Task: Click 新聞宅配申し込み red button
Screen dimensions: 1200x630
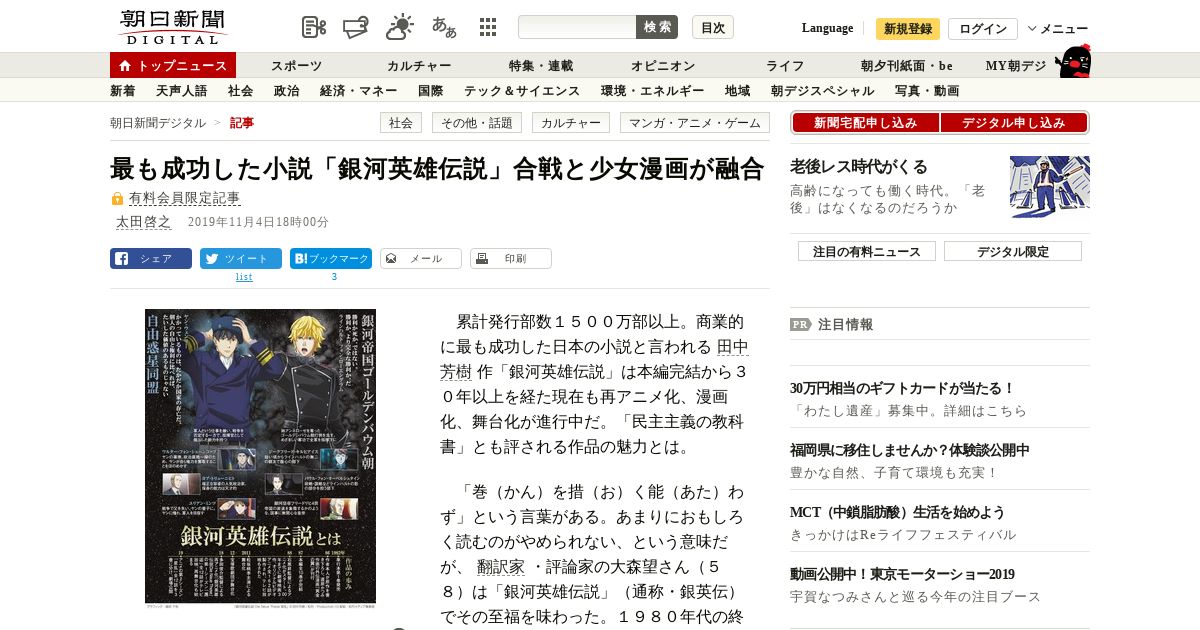Action: click(x=866, y=123)
